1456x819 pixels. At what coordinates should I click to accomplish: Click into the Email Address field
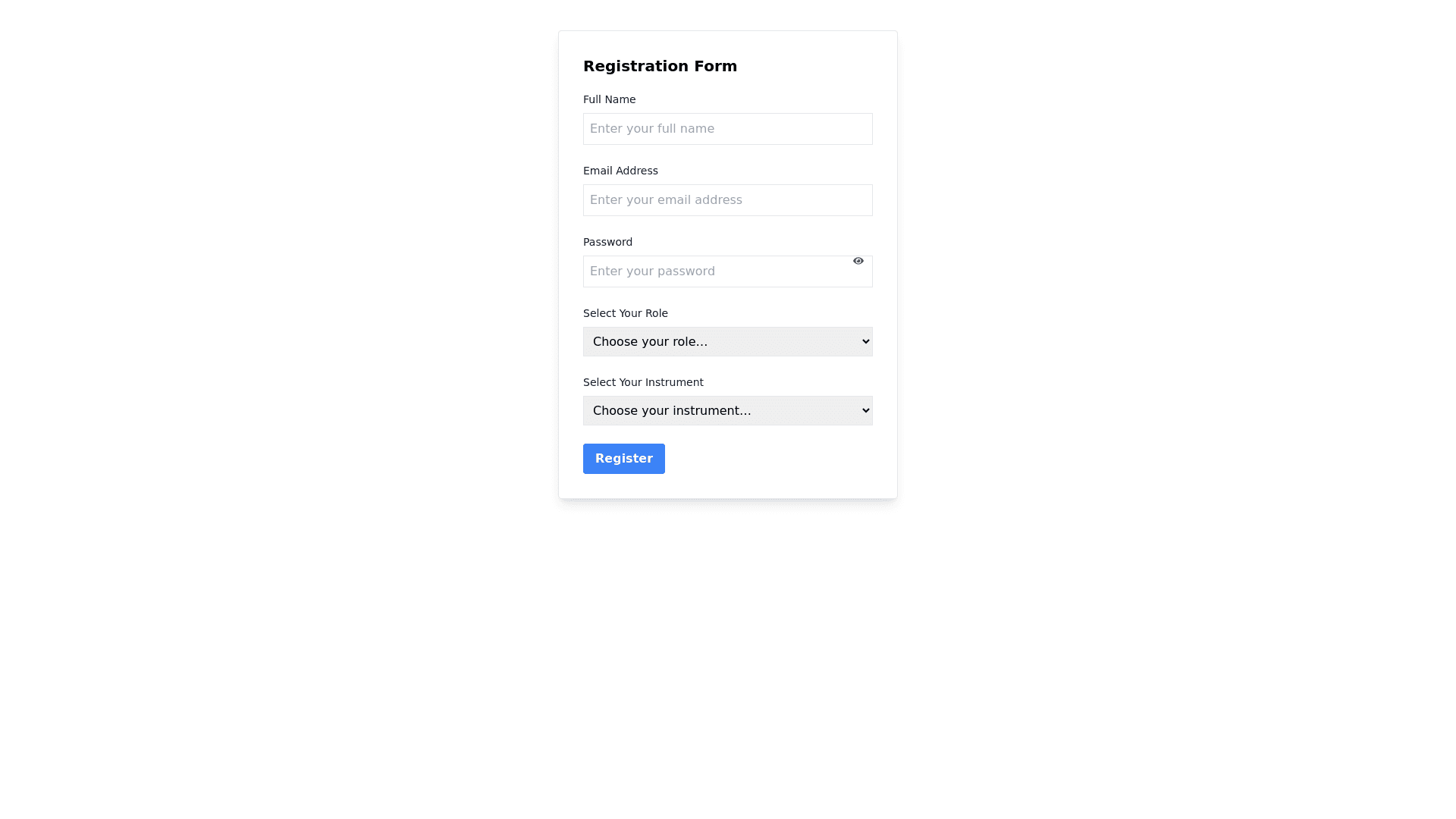727,200
